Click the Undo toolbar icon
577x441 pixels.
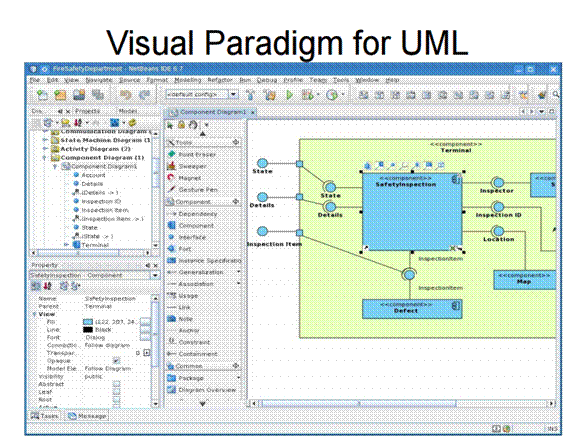coord(125,95)
